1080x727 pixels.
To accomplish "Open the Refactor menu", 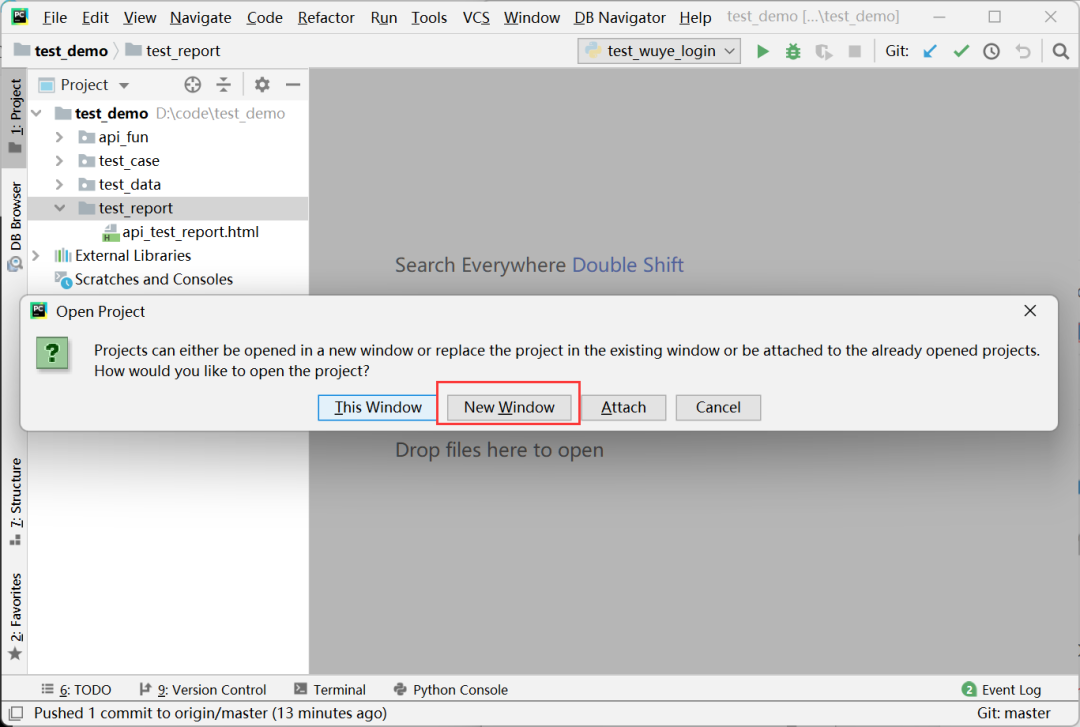I will pyautogui.click(x=326, y=17).
